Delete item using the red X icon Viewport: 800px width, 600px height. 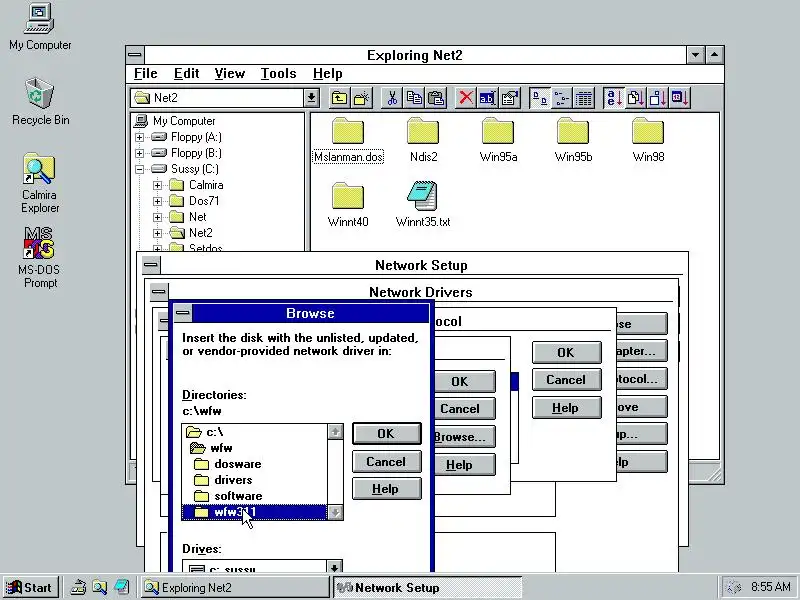(x=465, y=97)
